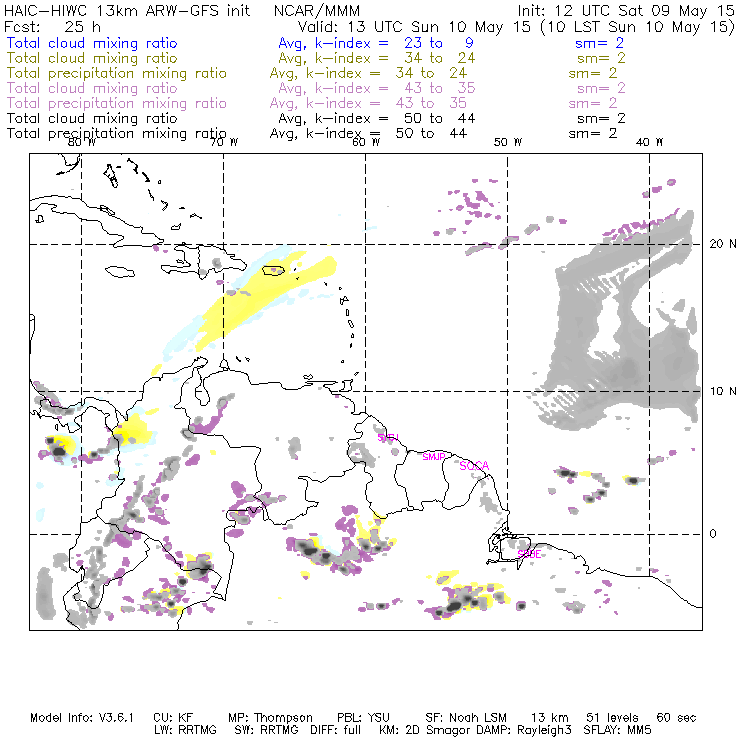Click the "PBL: YSU" model setting
This screenshot has width=740, height=740.
pos(363,718)
